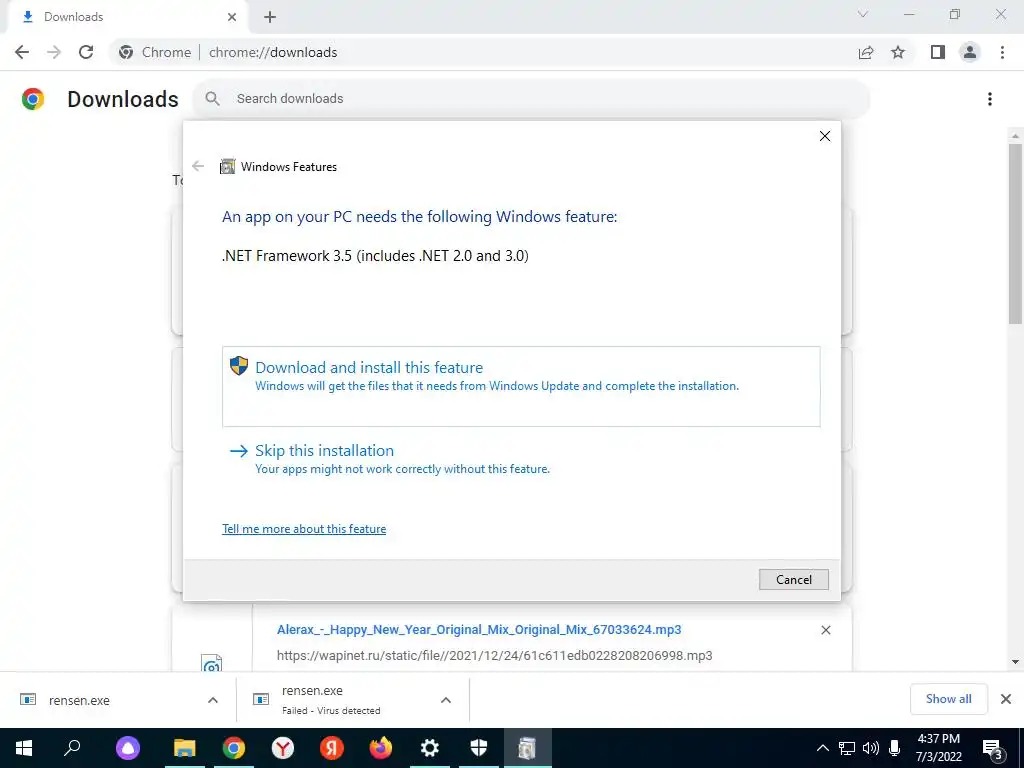The image size is (1024, 768).
Task: Open Chrome's three-dot main menu
Action: pos(1002,52)
